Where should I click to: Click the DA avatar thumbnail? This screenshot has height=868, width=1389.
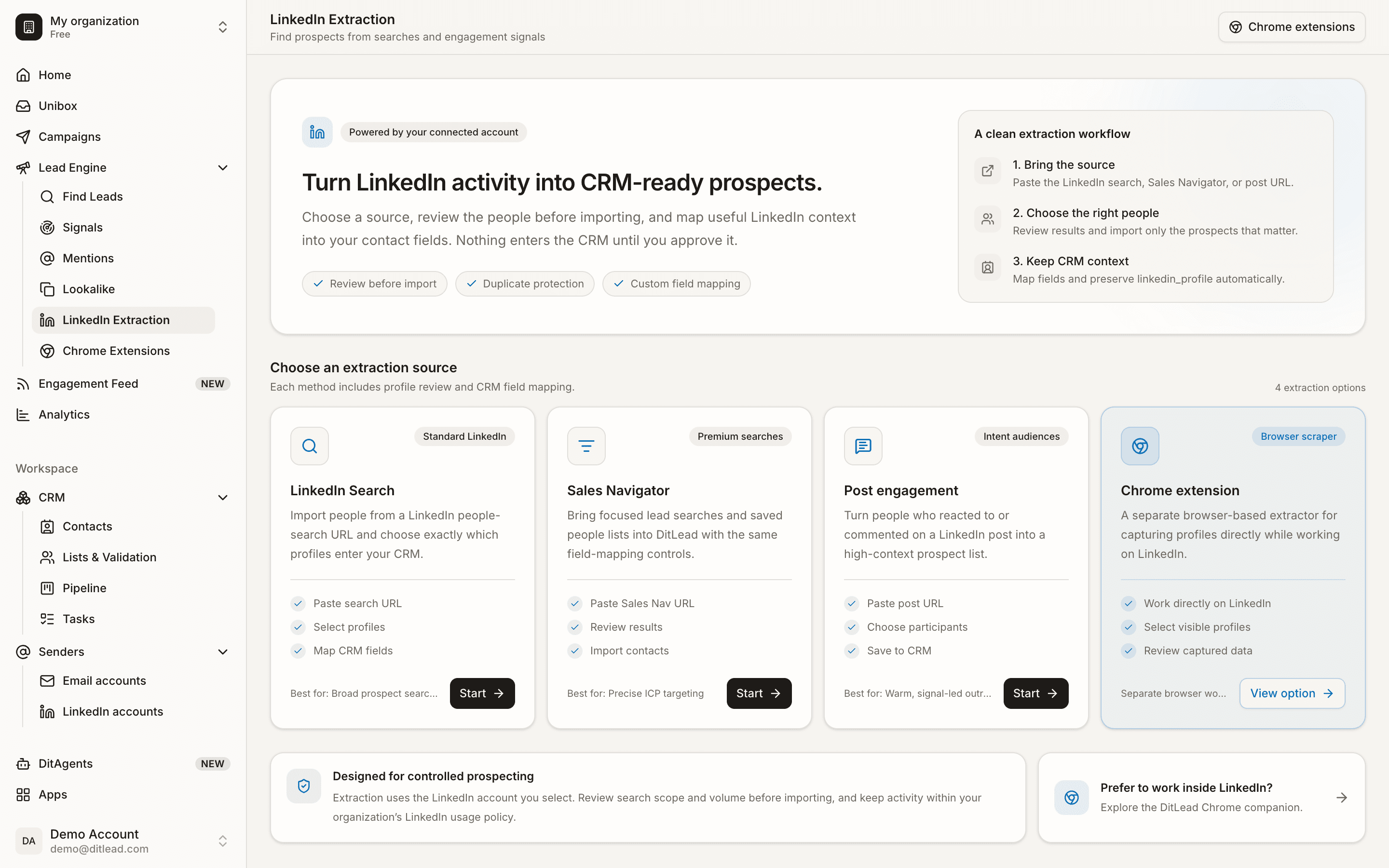coord(29,841)
